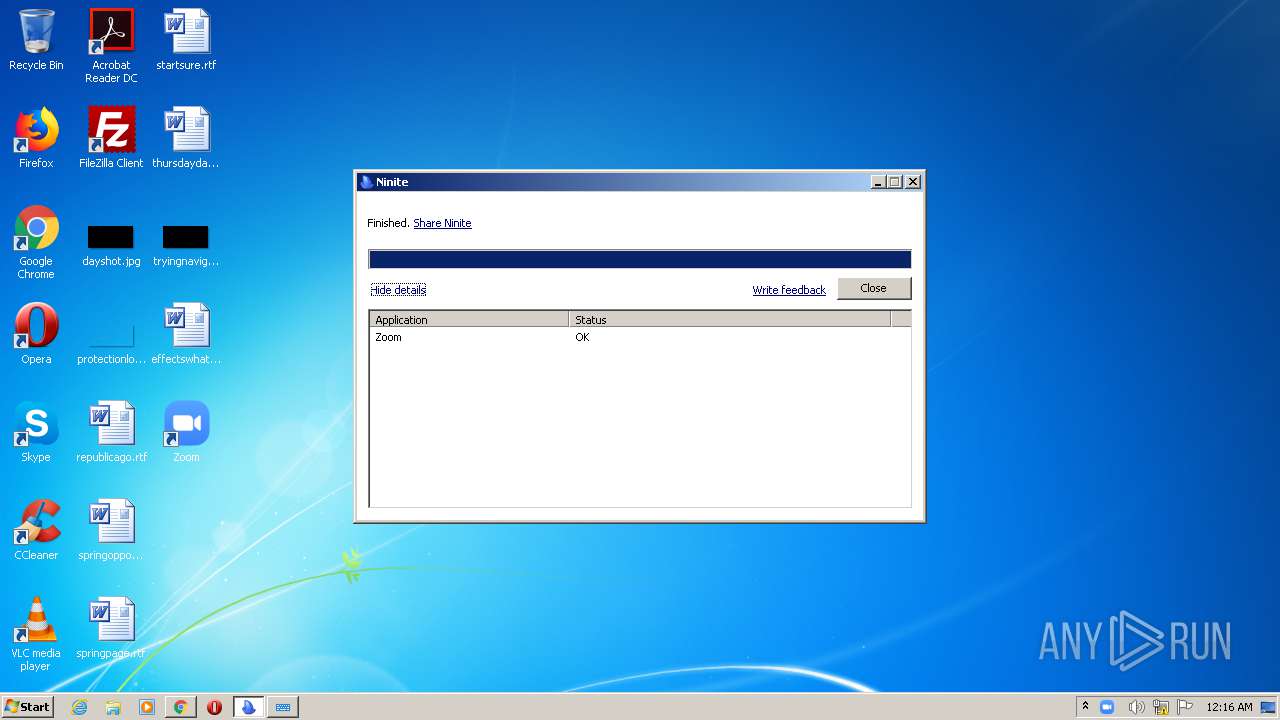Screen dimensions: 1280x720
Task: Launch Acrobat Reader DC from desktop
Action: [x=111, y=47]
